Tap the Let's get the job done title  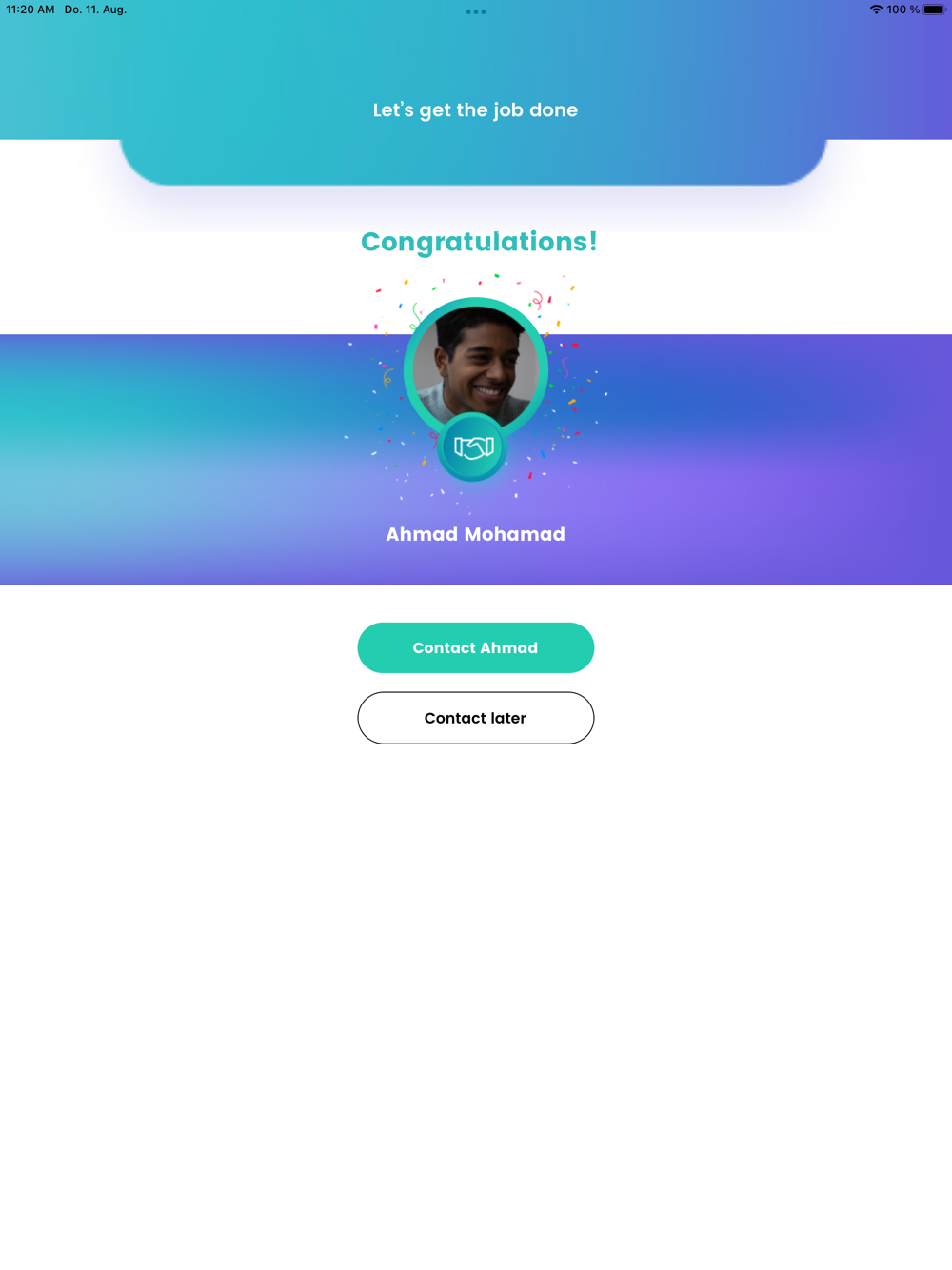(475, 109)
